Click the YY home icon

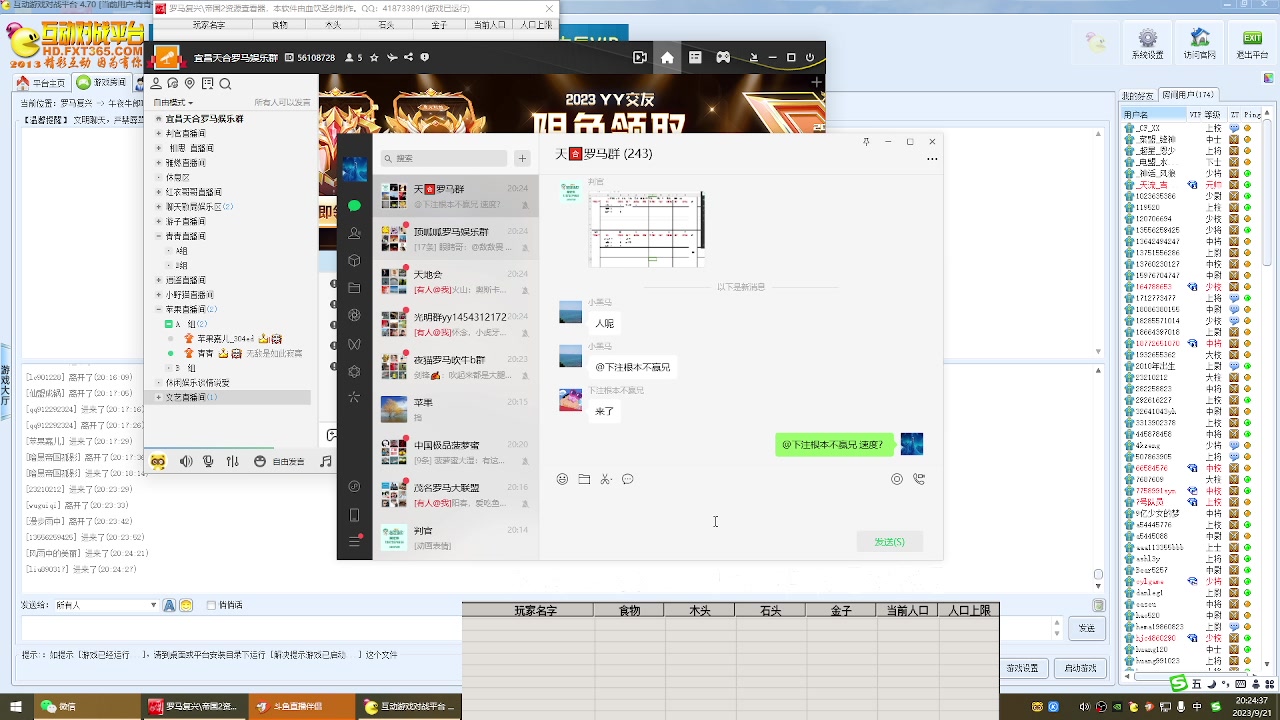pyautogui.click(x=667, y=58)
